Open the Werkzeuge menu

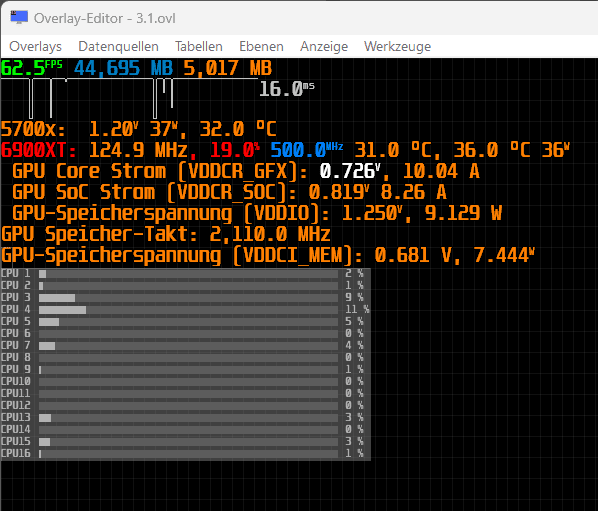click(397, 47)
